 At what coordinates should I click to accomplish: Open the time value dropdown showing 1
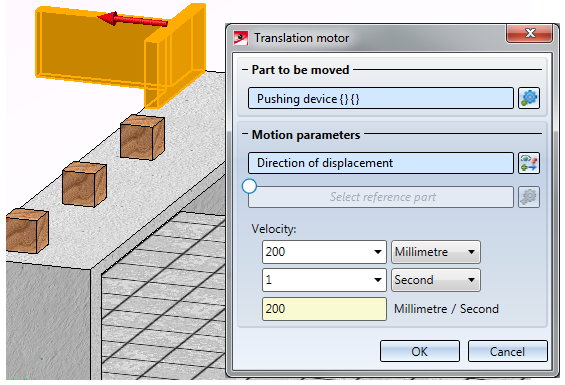click(378, 280)
